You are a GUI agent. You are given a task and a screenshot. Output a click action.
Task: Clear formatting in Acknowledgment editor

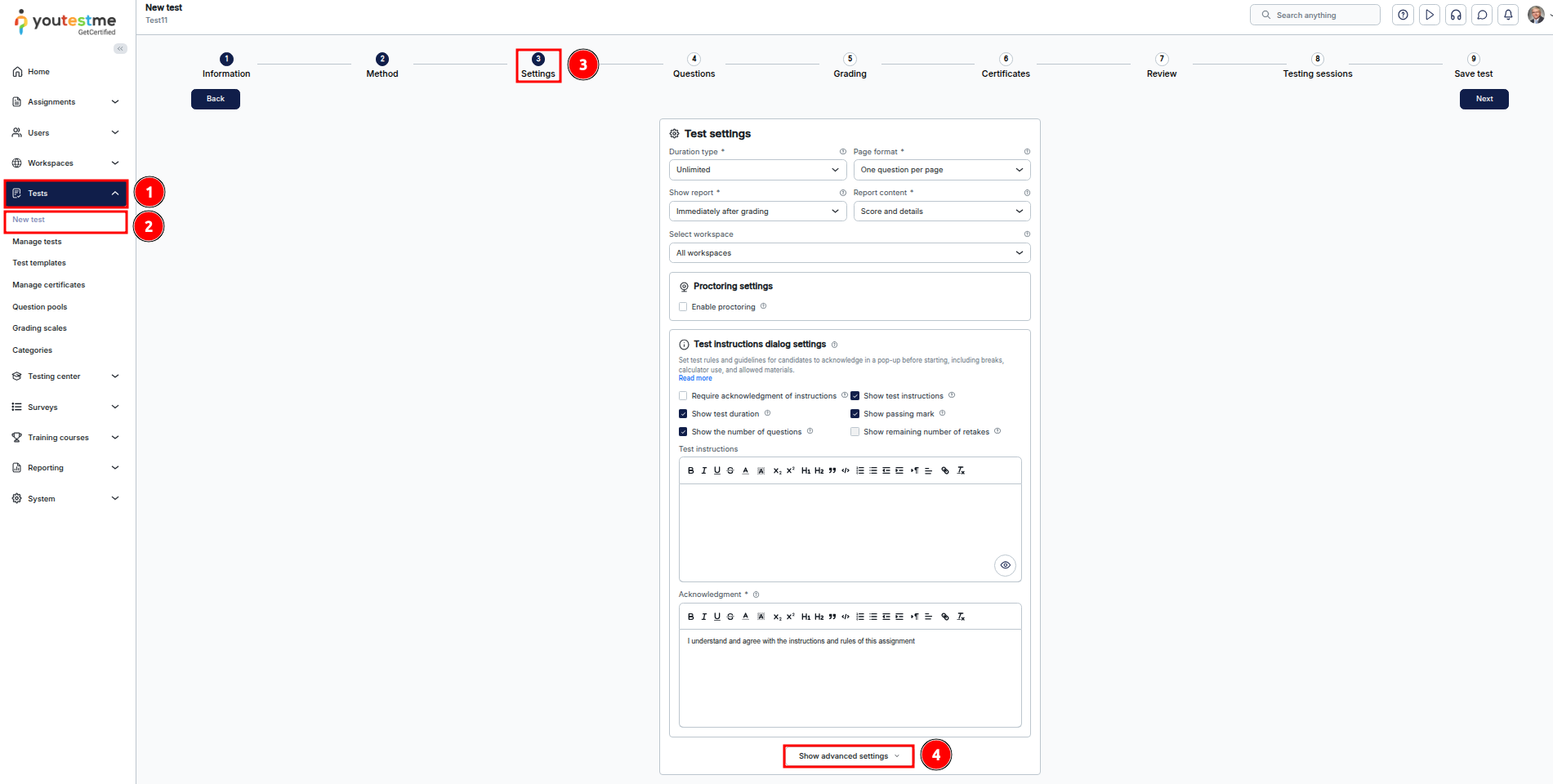[962, 617]
